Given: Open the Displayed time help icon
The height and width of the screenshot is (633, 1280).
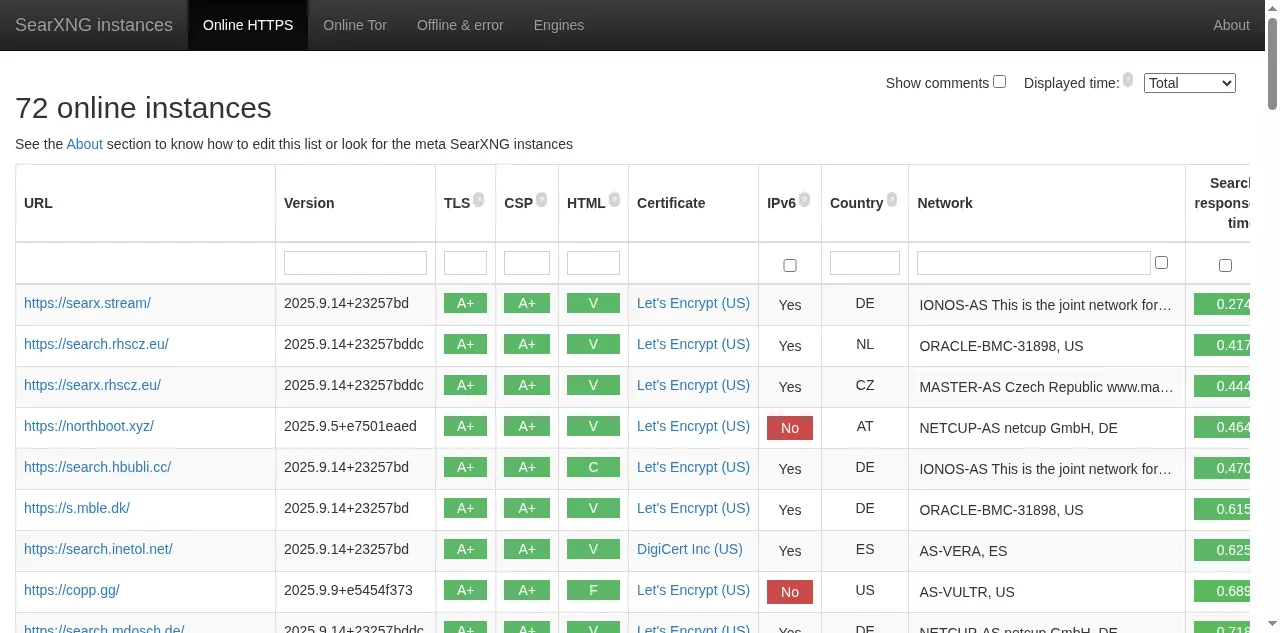Looking at the screenshot, I should (1128, 80).
